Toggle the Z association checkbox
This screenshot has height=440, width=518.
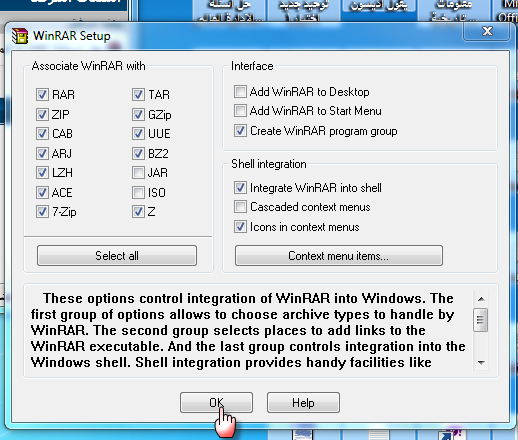[138, 212]
